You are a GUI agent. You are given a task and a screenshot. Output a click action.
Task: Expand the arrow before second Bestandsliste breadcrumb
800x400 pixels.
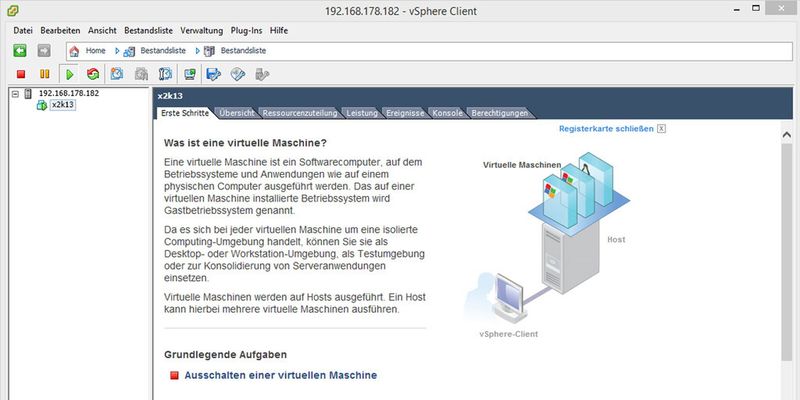point(197,51)
